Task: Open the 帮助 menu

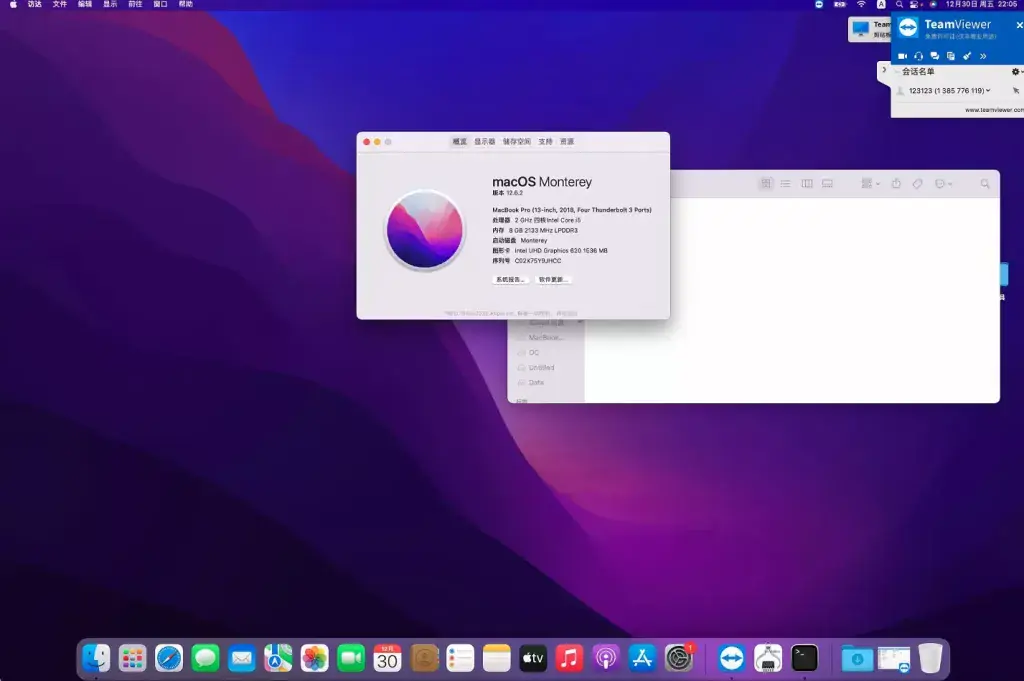Action: pyautogui.click(x=186, y=5)
